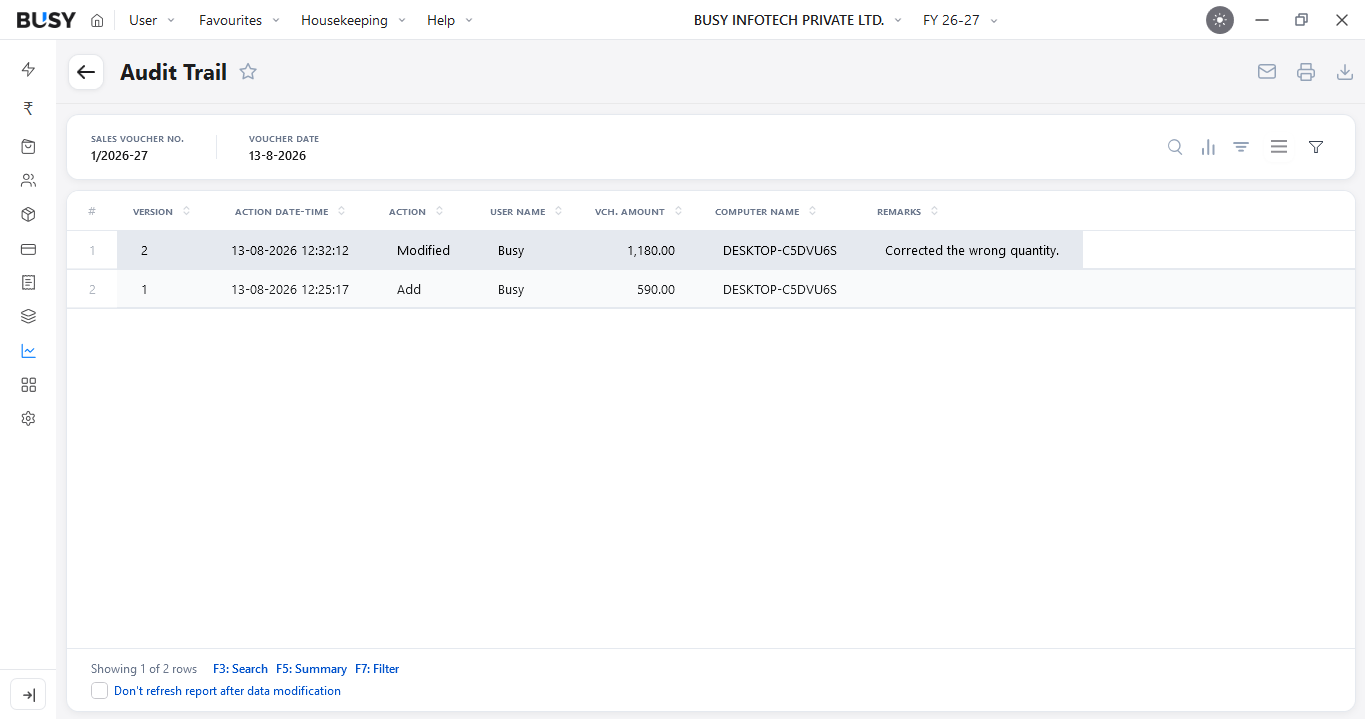This screenshot has width=1365, height=719.
Task: Select the Modified action cell
Action: point(423,250)
